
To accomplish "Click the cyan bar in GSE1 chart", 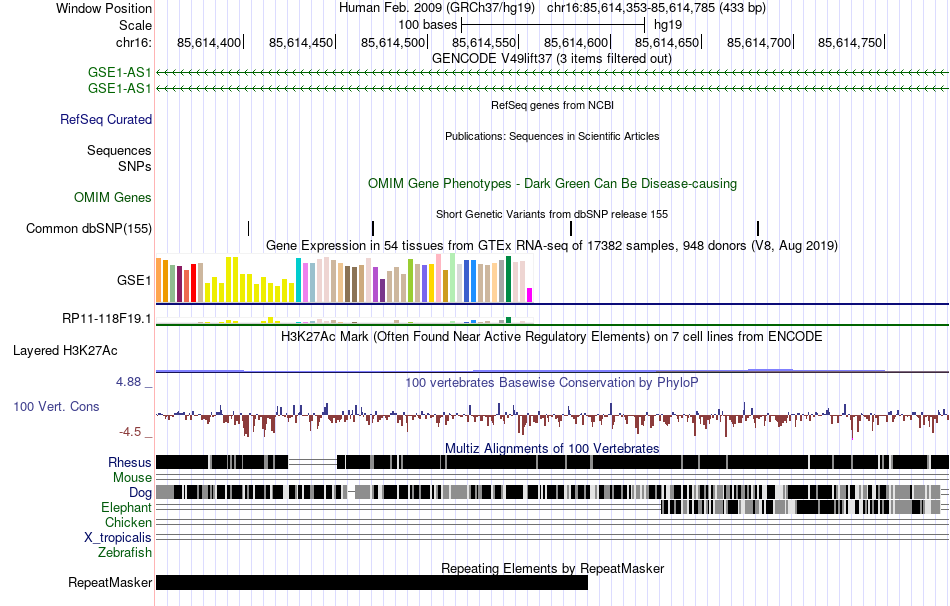I will pos(299,280).
